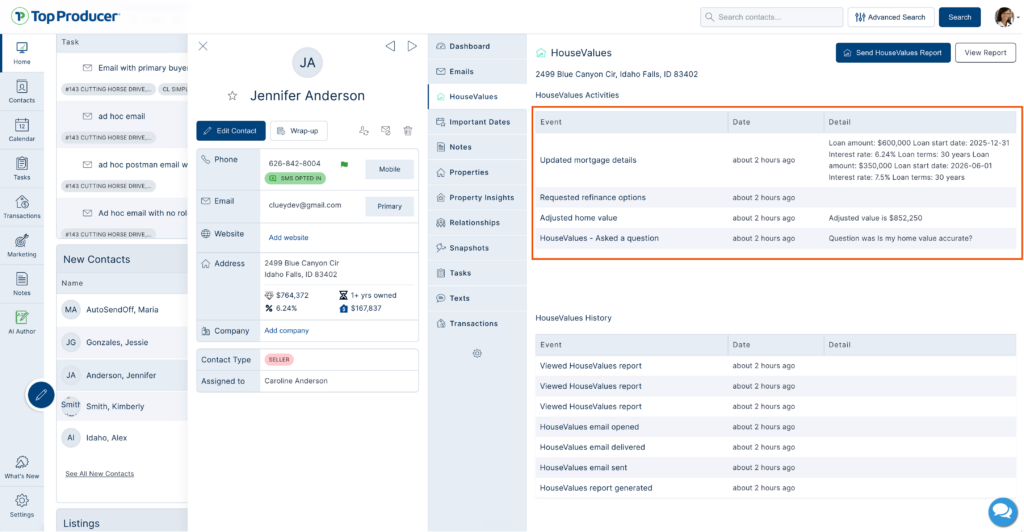This screenshot has height=532, width=1024.
Task: Click the envelope icon beside Wrap-up
Action: coord(386,131)
